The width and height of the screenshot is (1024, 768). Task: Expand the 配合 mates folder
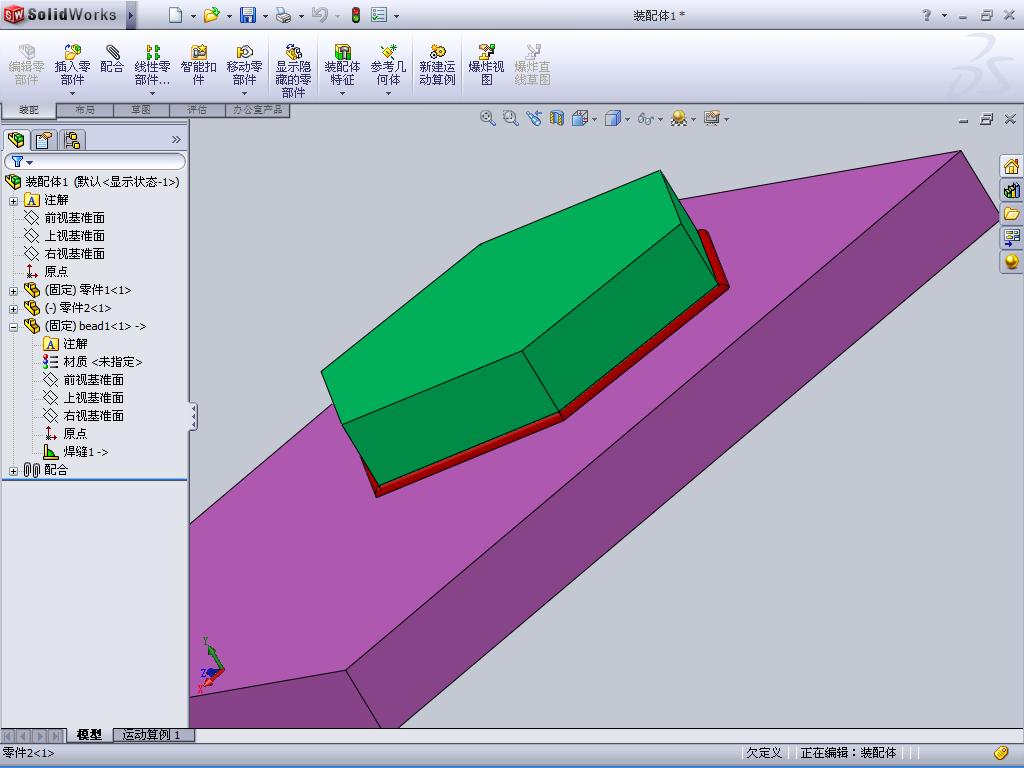13,471
